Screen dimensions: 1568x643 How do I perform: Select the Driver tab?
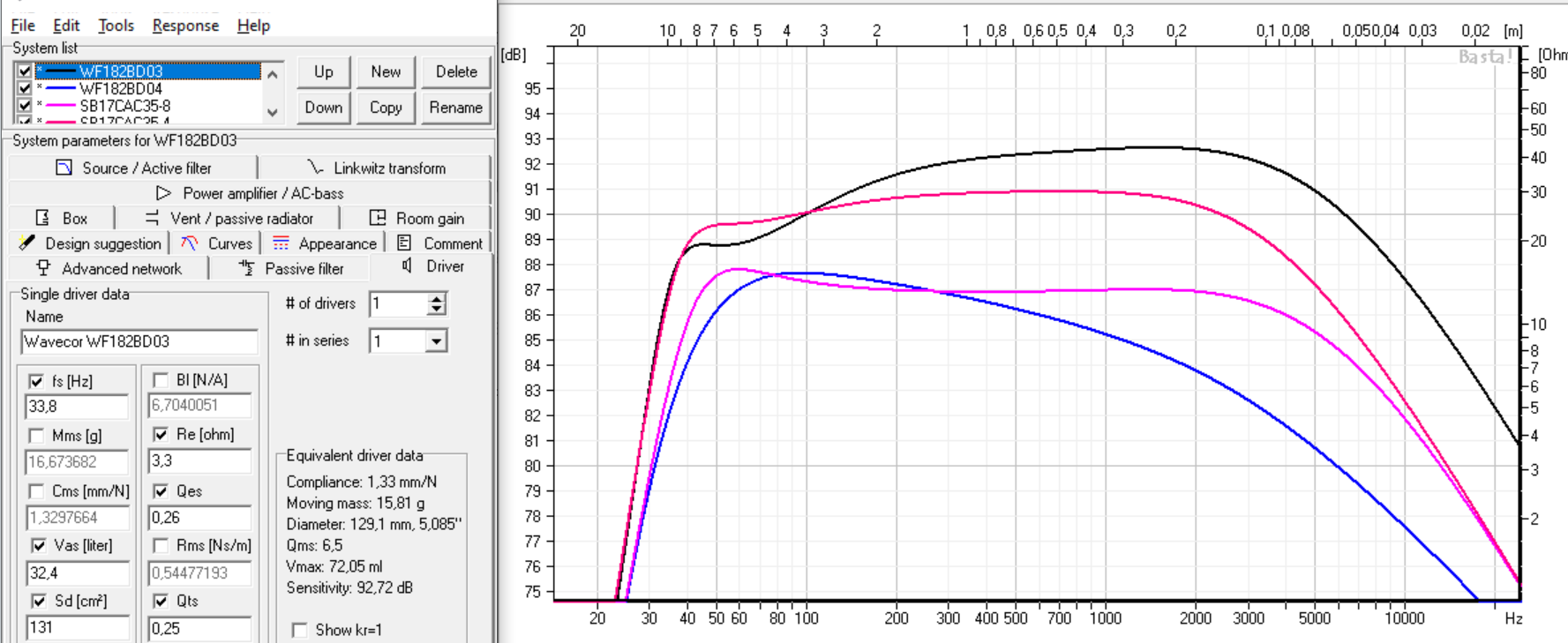point(432,266)
